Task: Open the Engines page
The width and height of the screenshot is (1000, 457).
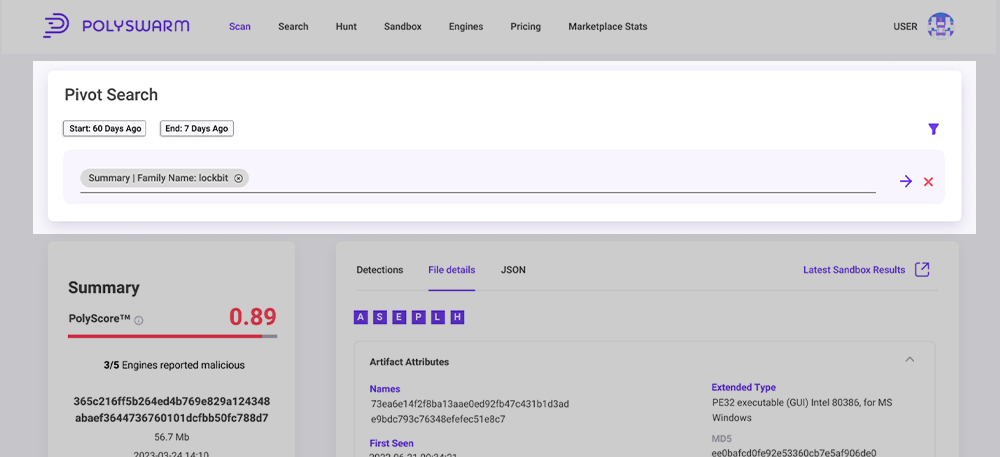Action: click(466, 27)
